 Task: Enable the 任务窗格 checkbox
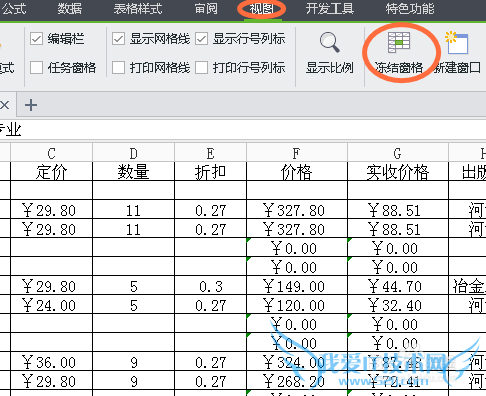click(x=36, y=68)
